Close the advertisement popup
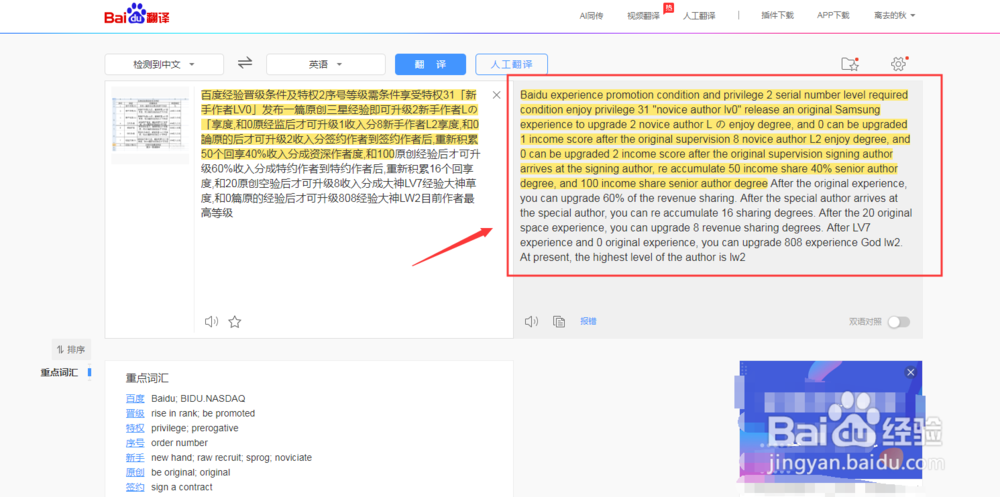1000x497 pixels. 910,372
